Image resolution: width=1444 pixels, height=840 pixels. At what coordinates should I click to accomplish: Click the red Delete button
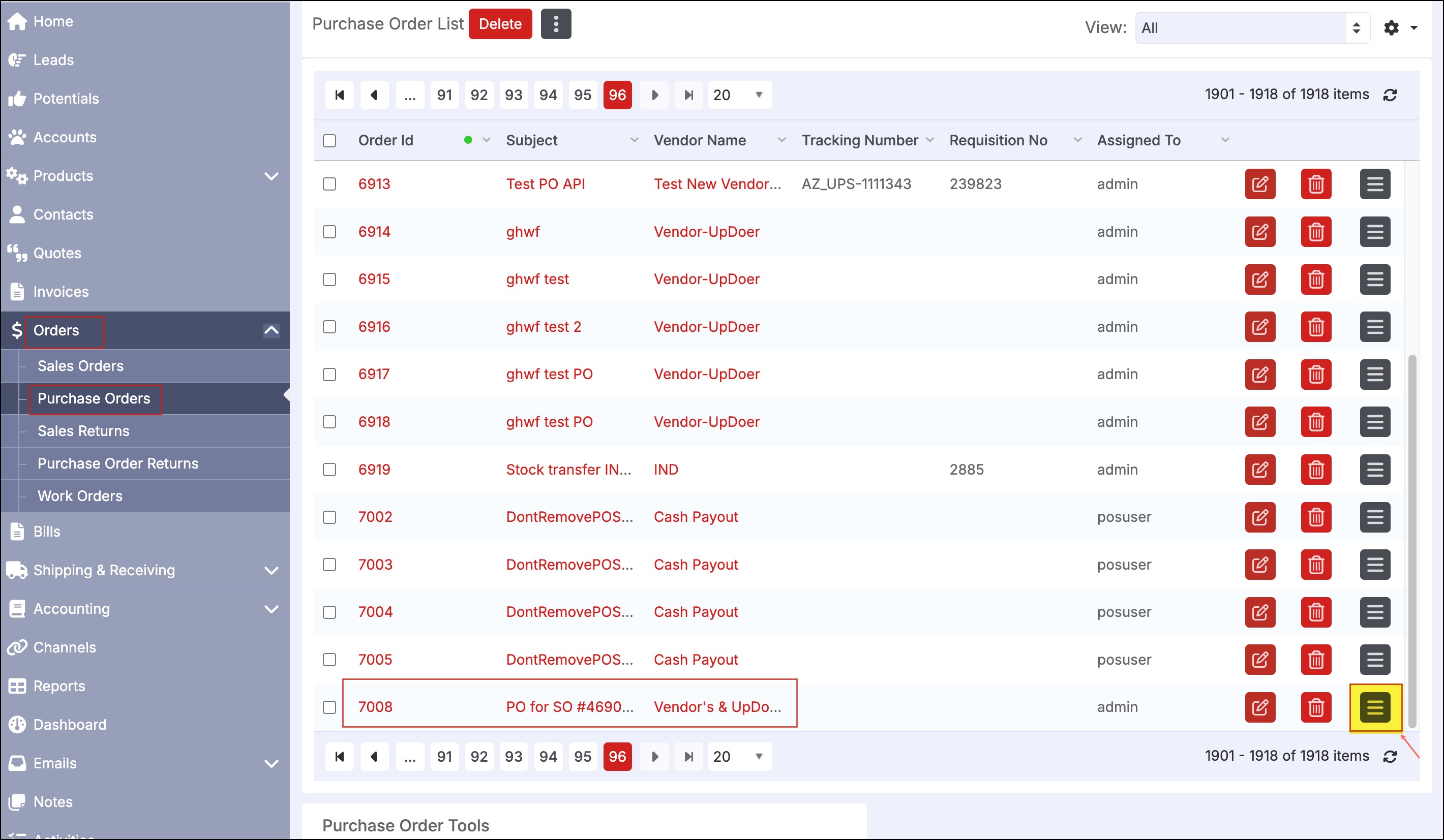[x=500, y=24]
